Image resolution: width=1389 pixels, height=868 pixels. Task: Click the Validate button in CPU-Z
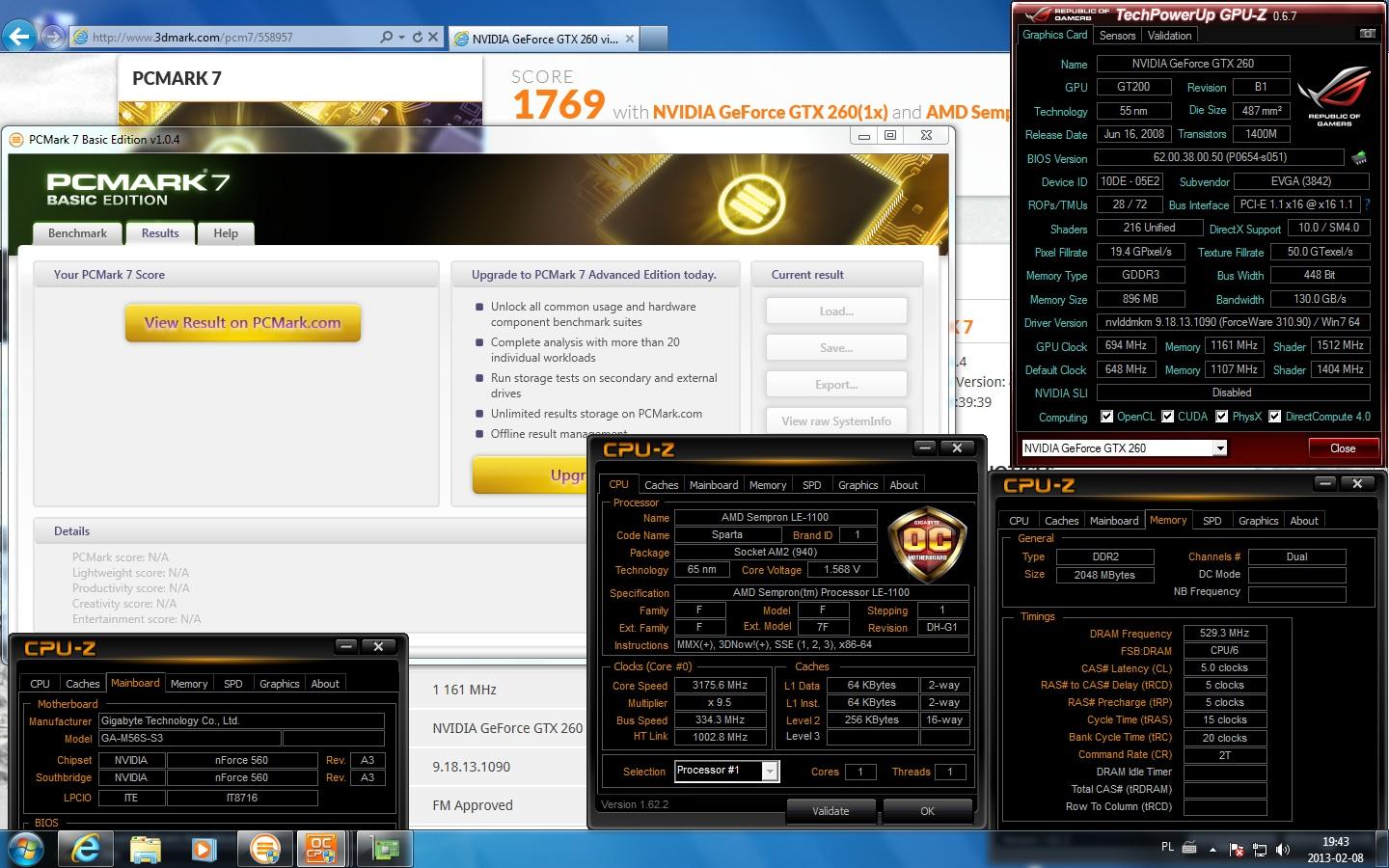pyautogui.click(x=831, y=811)
